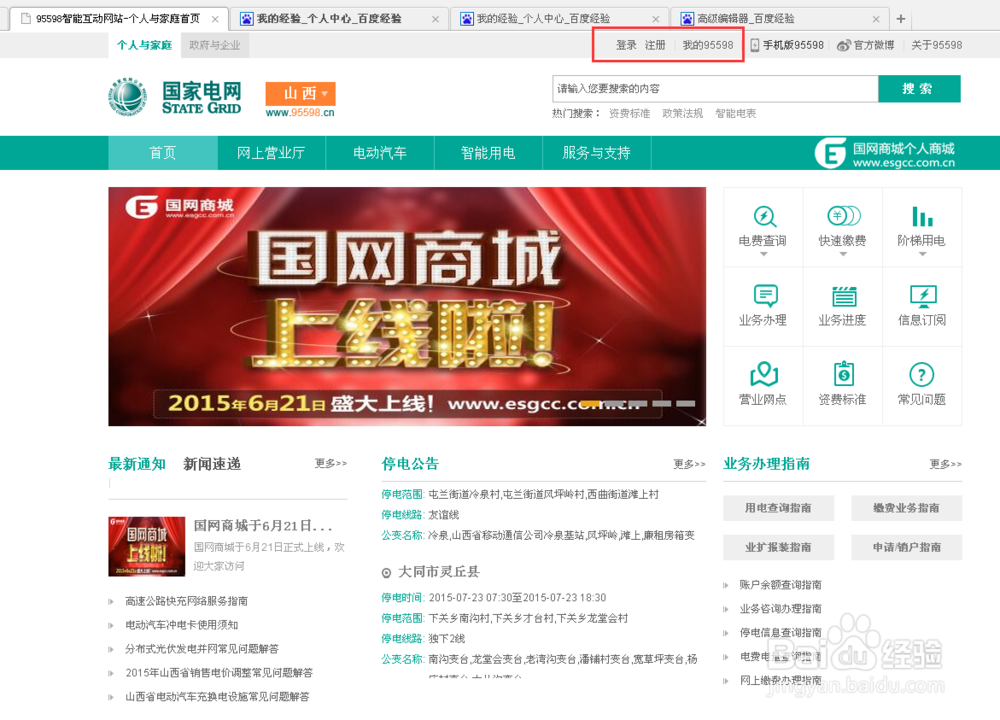Click the 缴费业务指南 button
The height and width of the screenshot is (720, 1000).
[906, 508]
